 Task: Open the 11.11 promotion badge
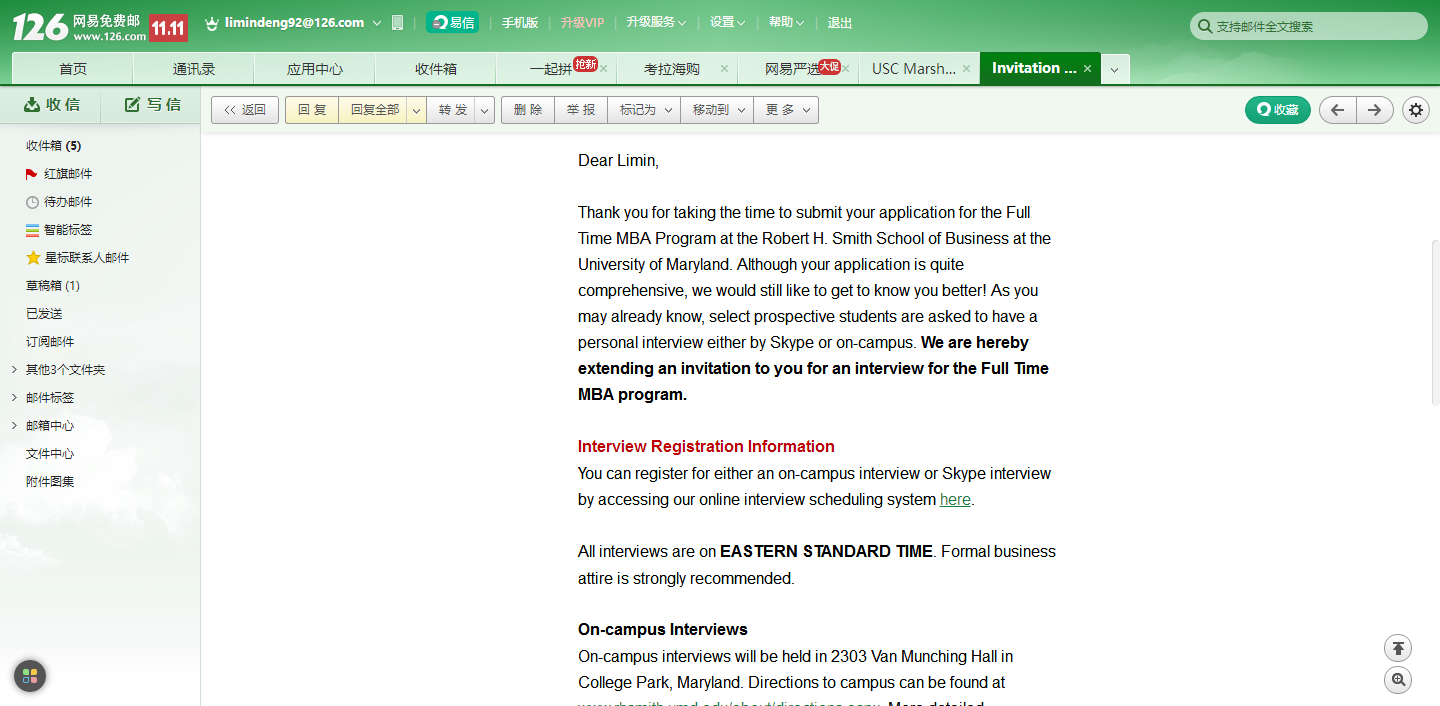tap(168, 27)
